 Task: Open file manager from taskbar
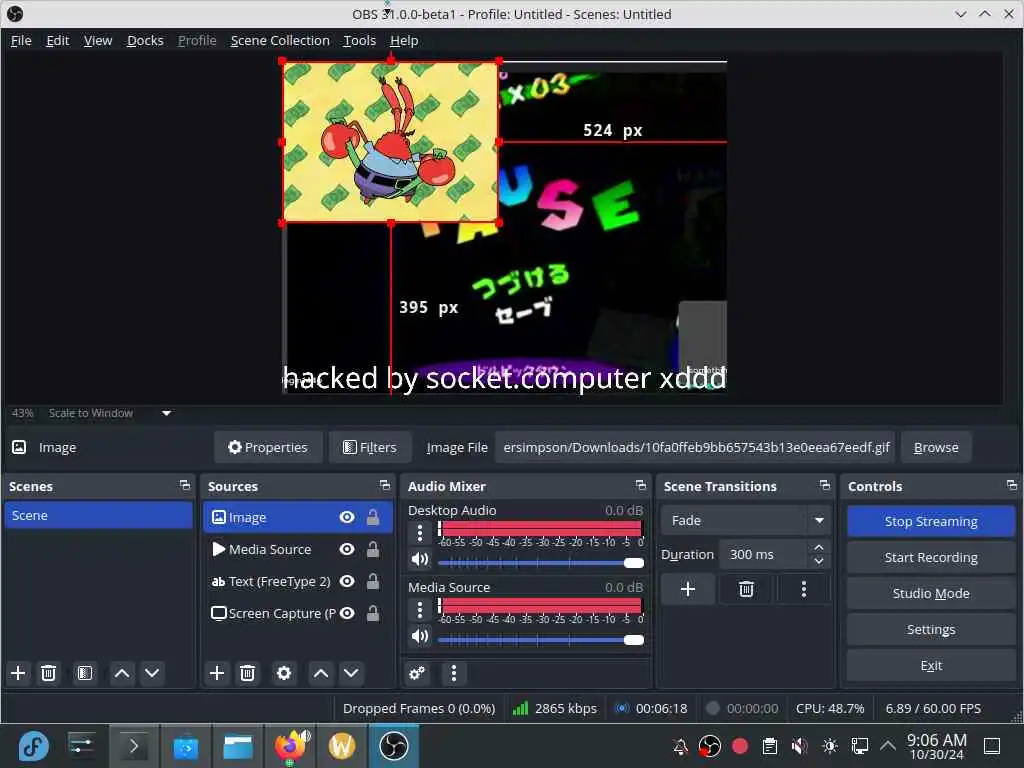tap(238, 746)
